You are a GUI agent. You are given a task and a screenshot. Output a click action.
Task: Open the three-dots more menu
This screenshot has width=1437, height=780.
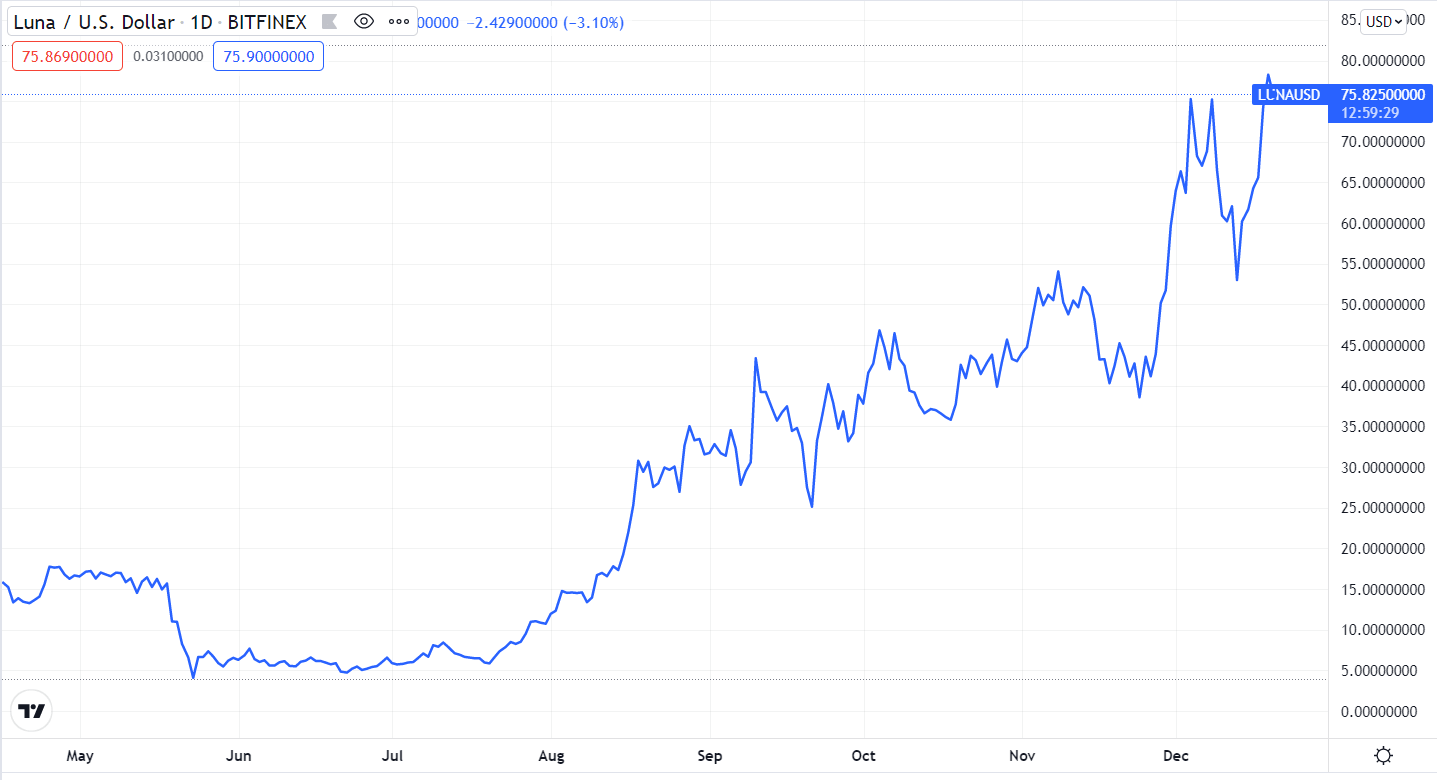tap(398, 21)
